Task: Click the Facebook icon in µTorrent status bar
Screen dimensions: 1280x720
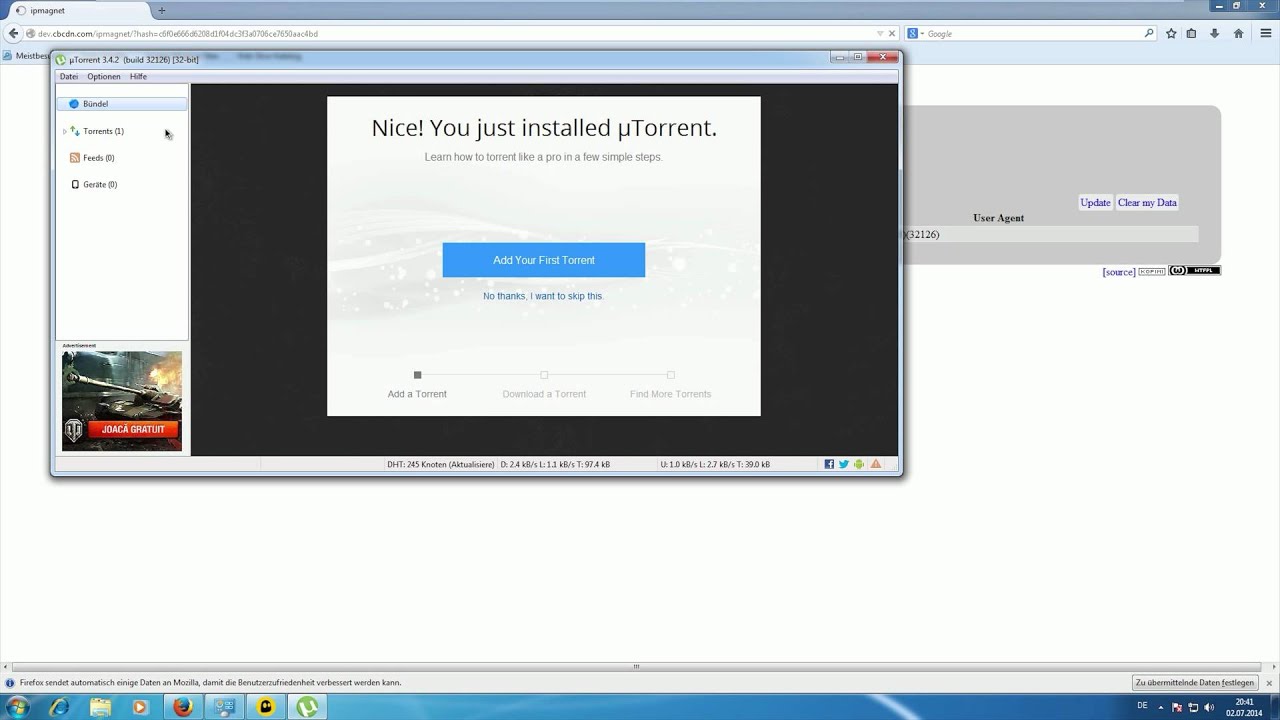Action: click(x=829, y=464)
